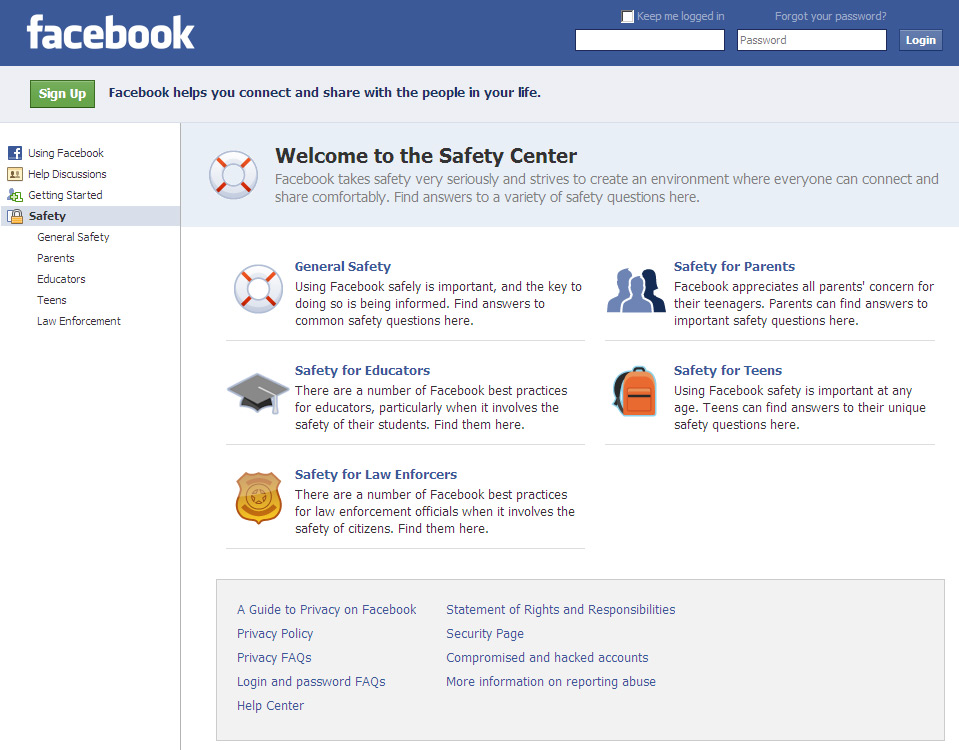Viewport: 959px width, 750px height.
Task: Enable the Keep me logged in checkbox
Action: [x=628, y=16]
